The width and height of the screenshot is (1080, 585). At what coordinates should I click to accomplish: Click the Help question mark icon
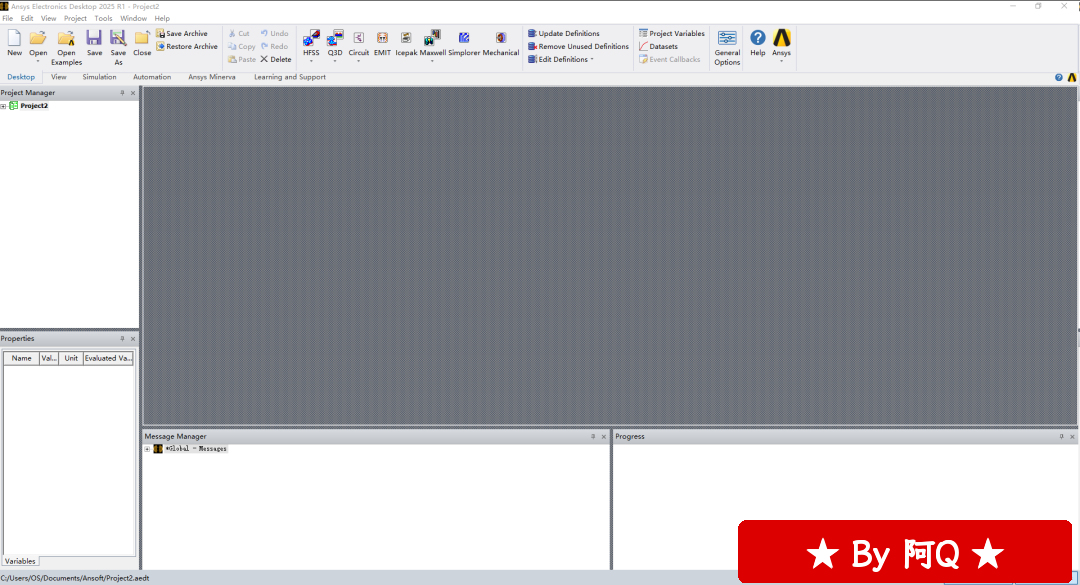(x=758, y=38)
